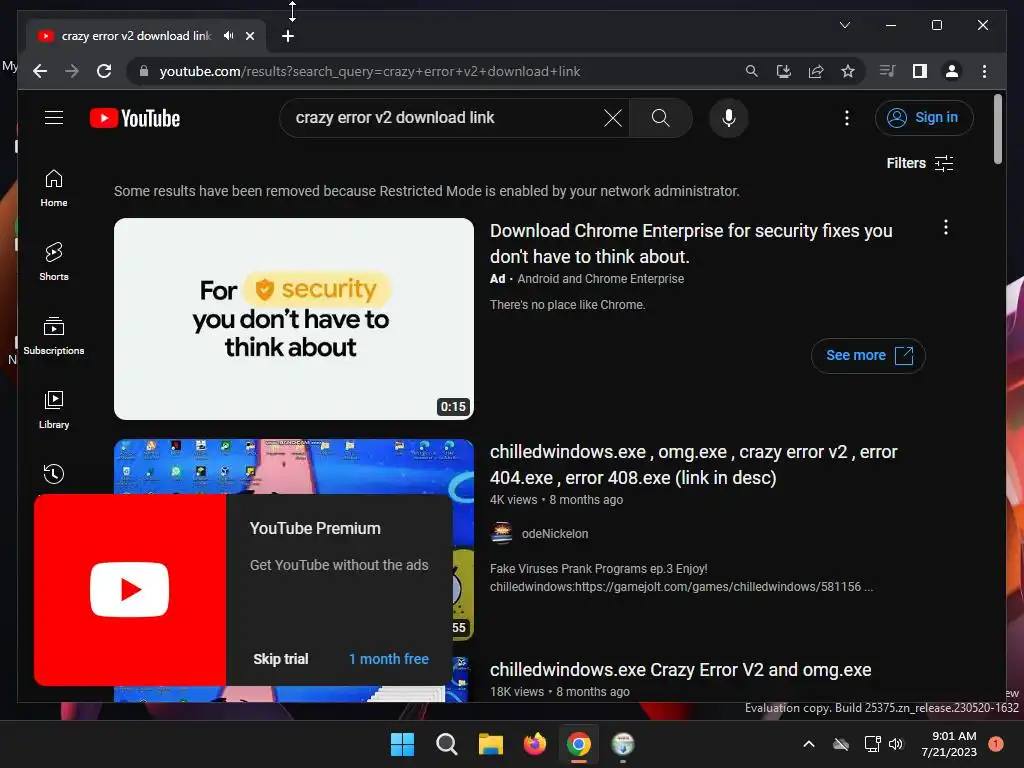Click the Sign in button
Image resolution: width=1024 pixels, height=768 pixels.
pos(923,118)
